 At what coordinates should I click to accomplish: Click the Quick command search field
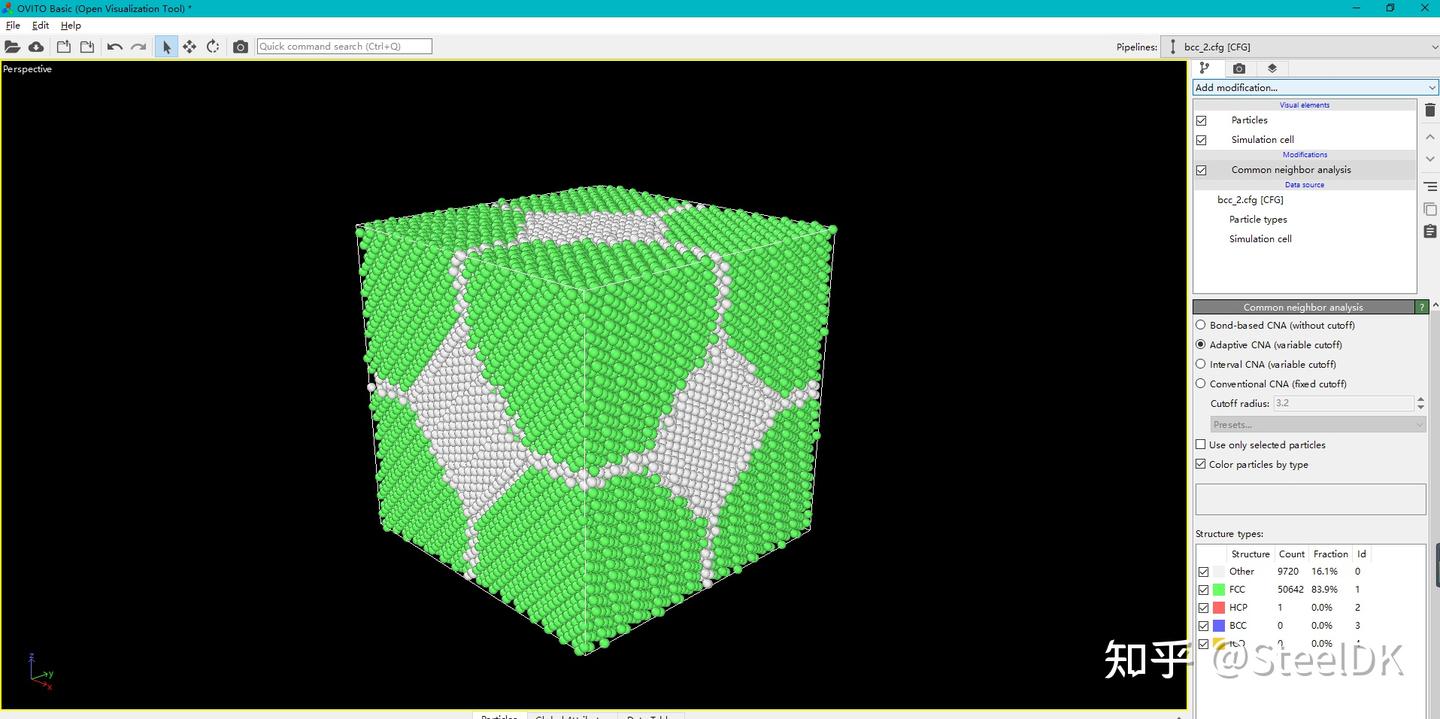pos(344,46)
